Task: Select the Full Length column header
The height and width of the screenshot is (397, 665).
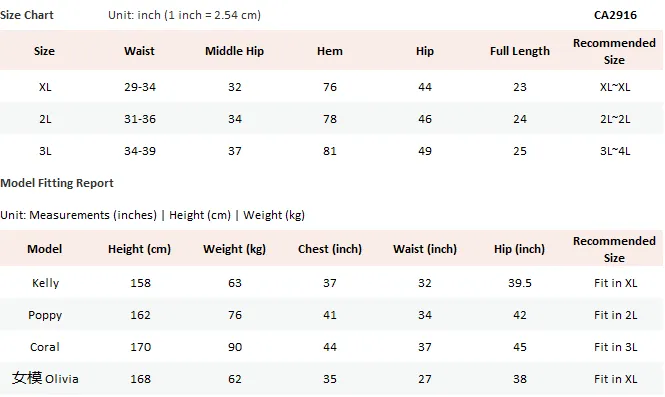Action: [520, 51]
